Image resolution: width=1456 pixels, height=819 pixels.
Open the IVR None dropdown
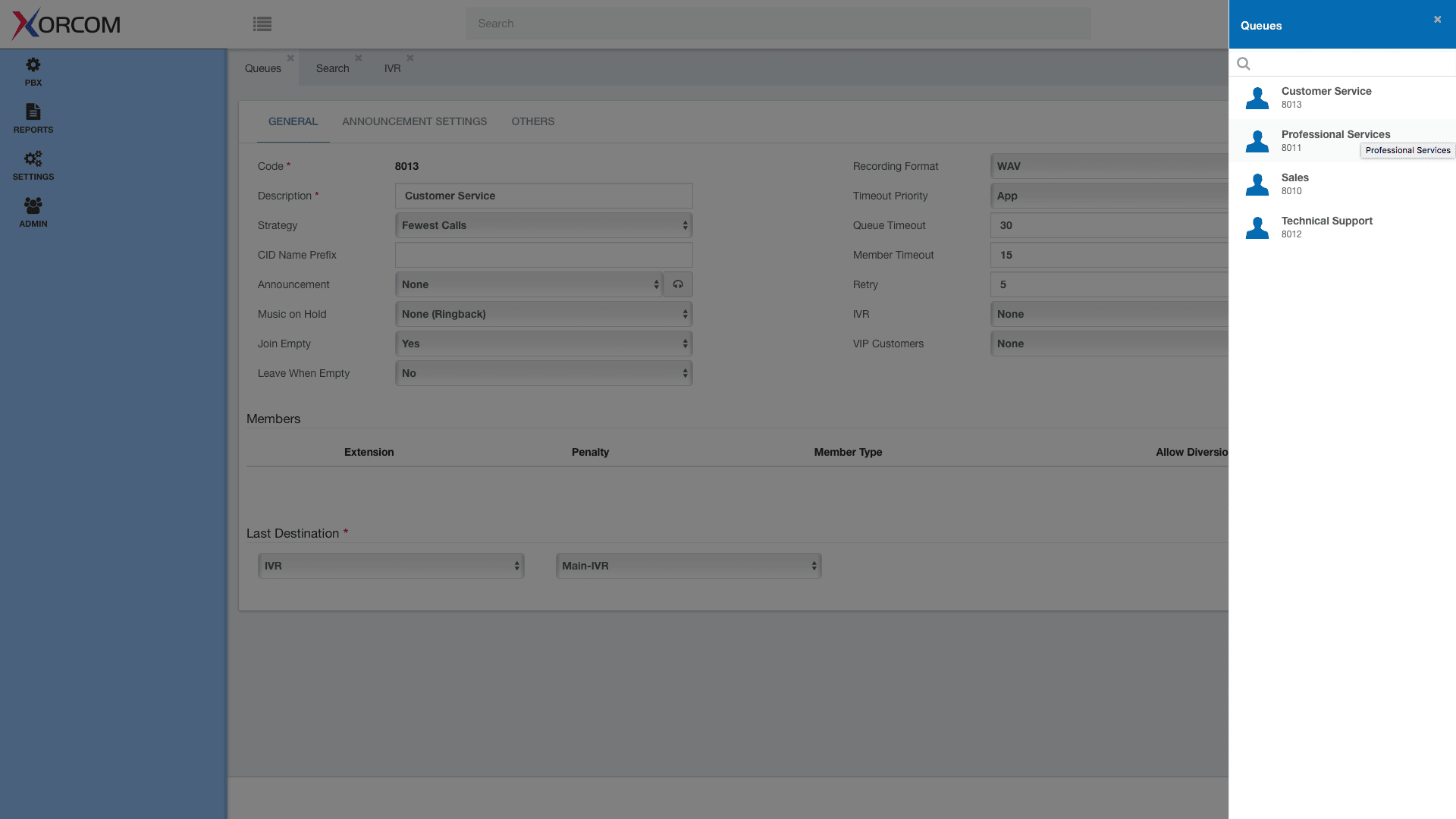point(1109,314)
